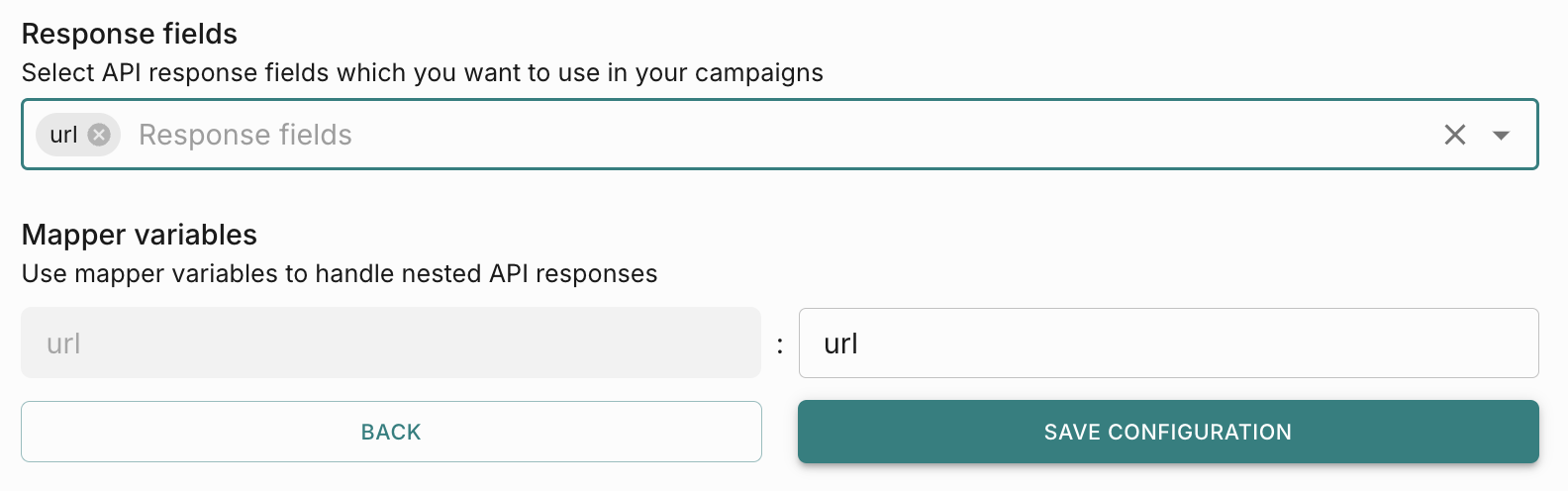Viewport: 1568px width, 491px height.
Task: Click the greyed-out url mapper key field
Action: pos(390,343)
